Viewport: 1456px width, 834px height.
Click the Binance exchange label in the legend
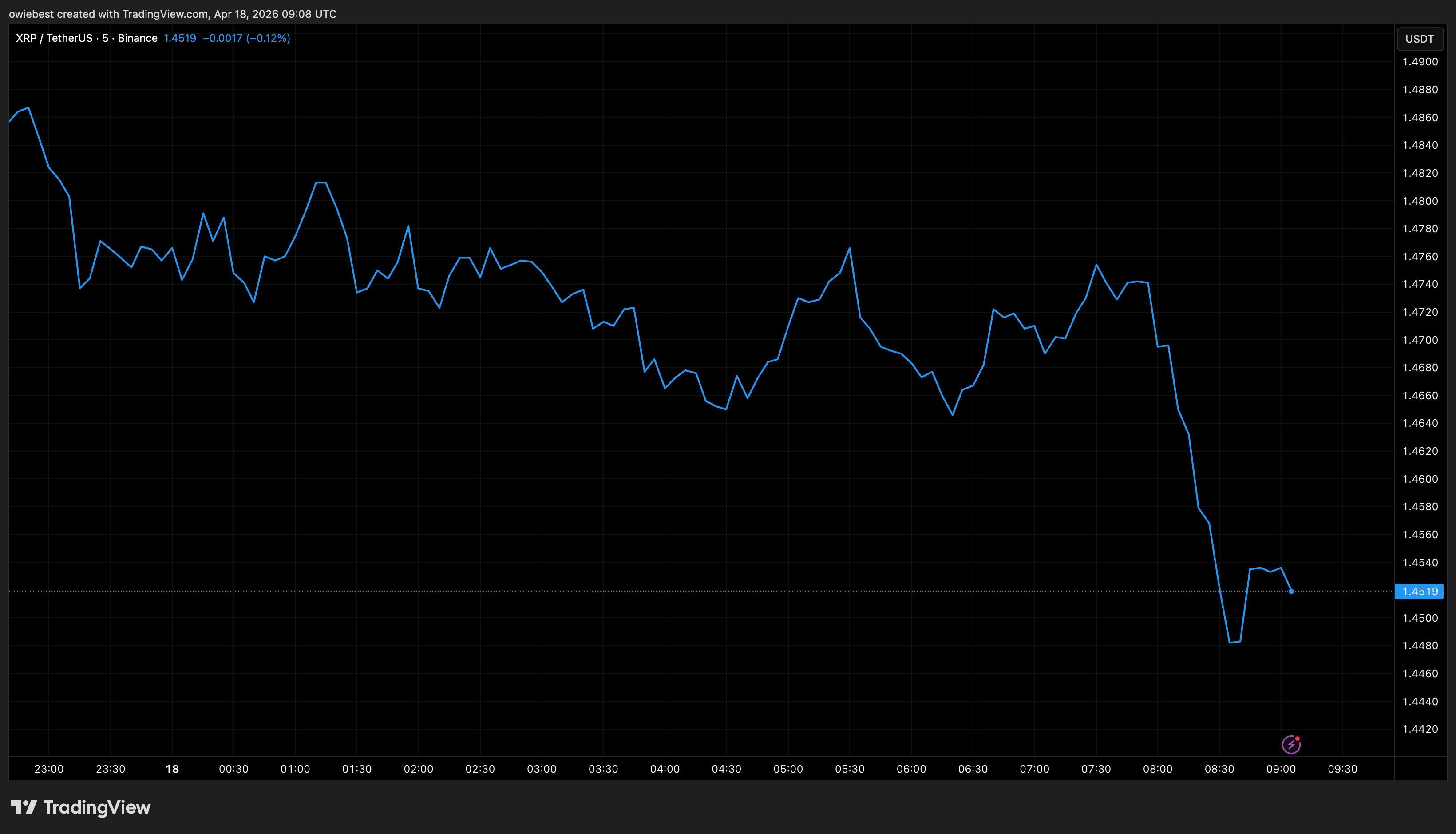(138, 38)
